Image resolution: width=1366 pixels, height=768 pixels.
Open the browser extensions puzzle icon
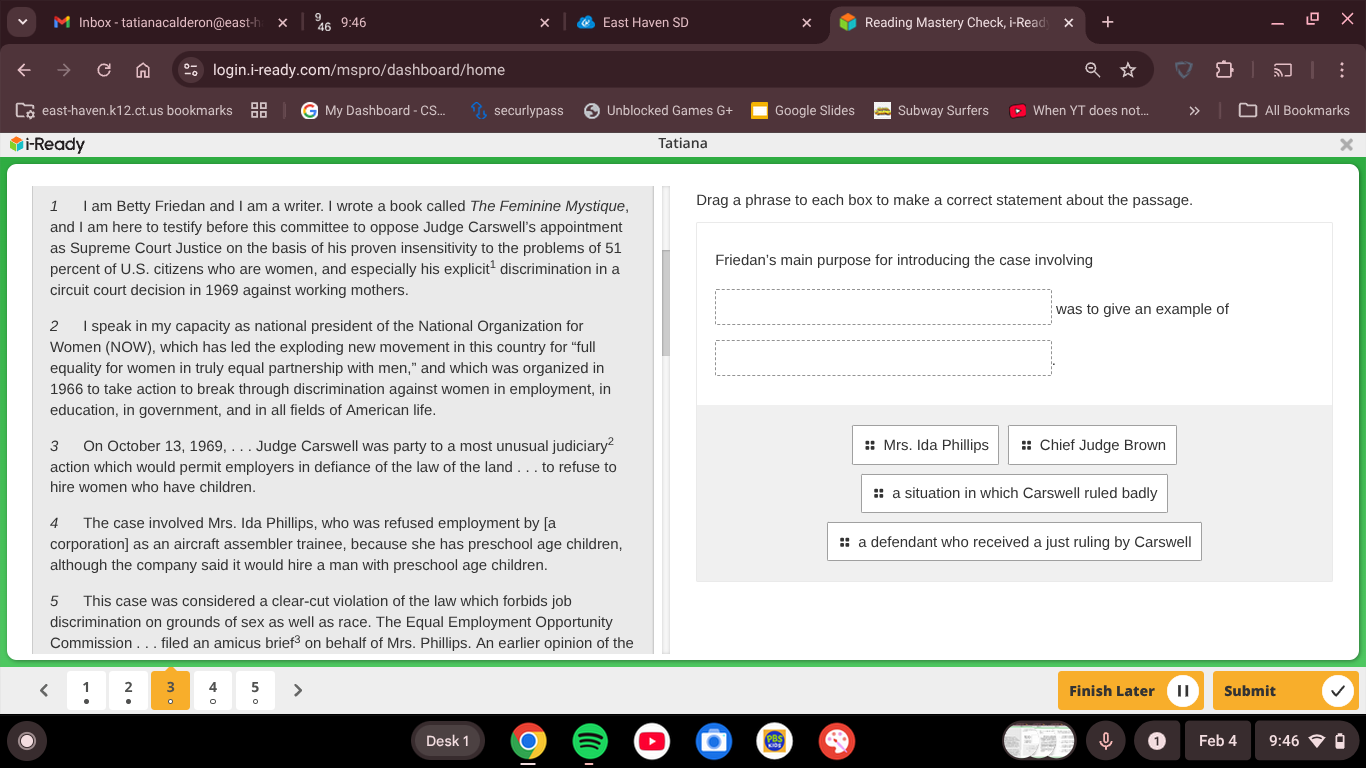[1224, 70]
